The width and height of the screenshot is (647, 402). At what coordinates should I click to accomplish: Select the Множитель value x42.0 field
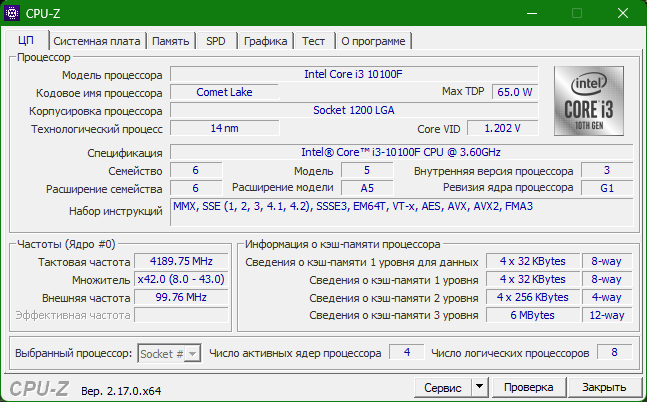tap(176, 280)
